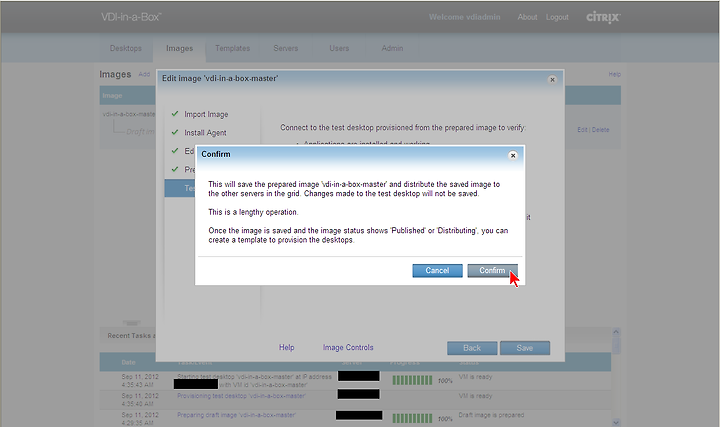Open Help link in Edit image dialog
Image resolution: width=720 pixels, height=427 pixels.
[x=287, y=348]
